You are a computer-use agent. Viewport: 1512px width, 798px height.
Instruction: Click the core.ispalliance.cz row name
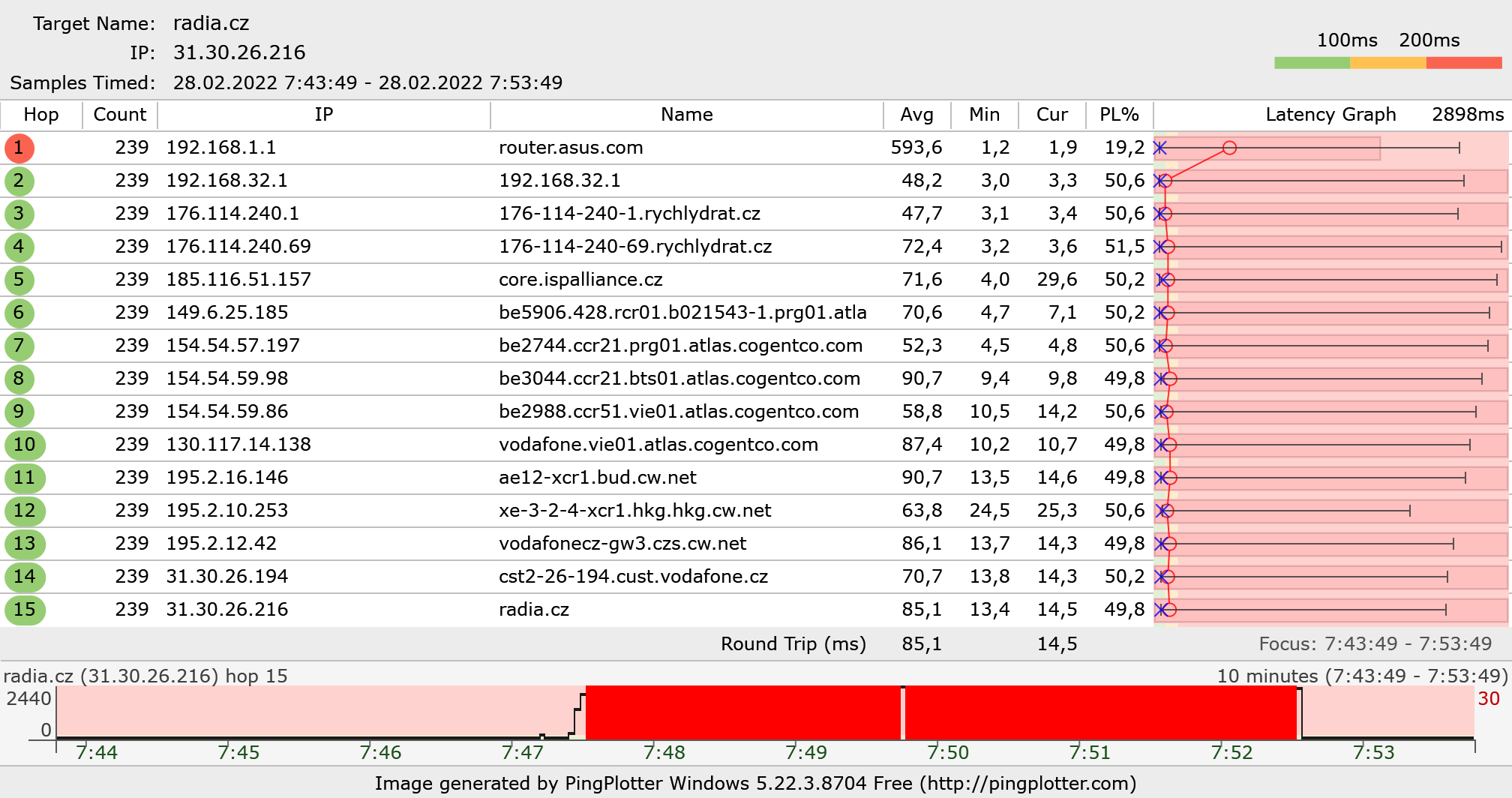(580, 280)
